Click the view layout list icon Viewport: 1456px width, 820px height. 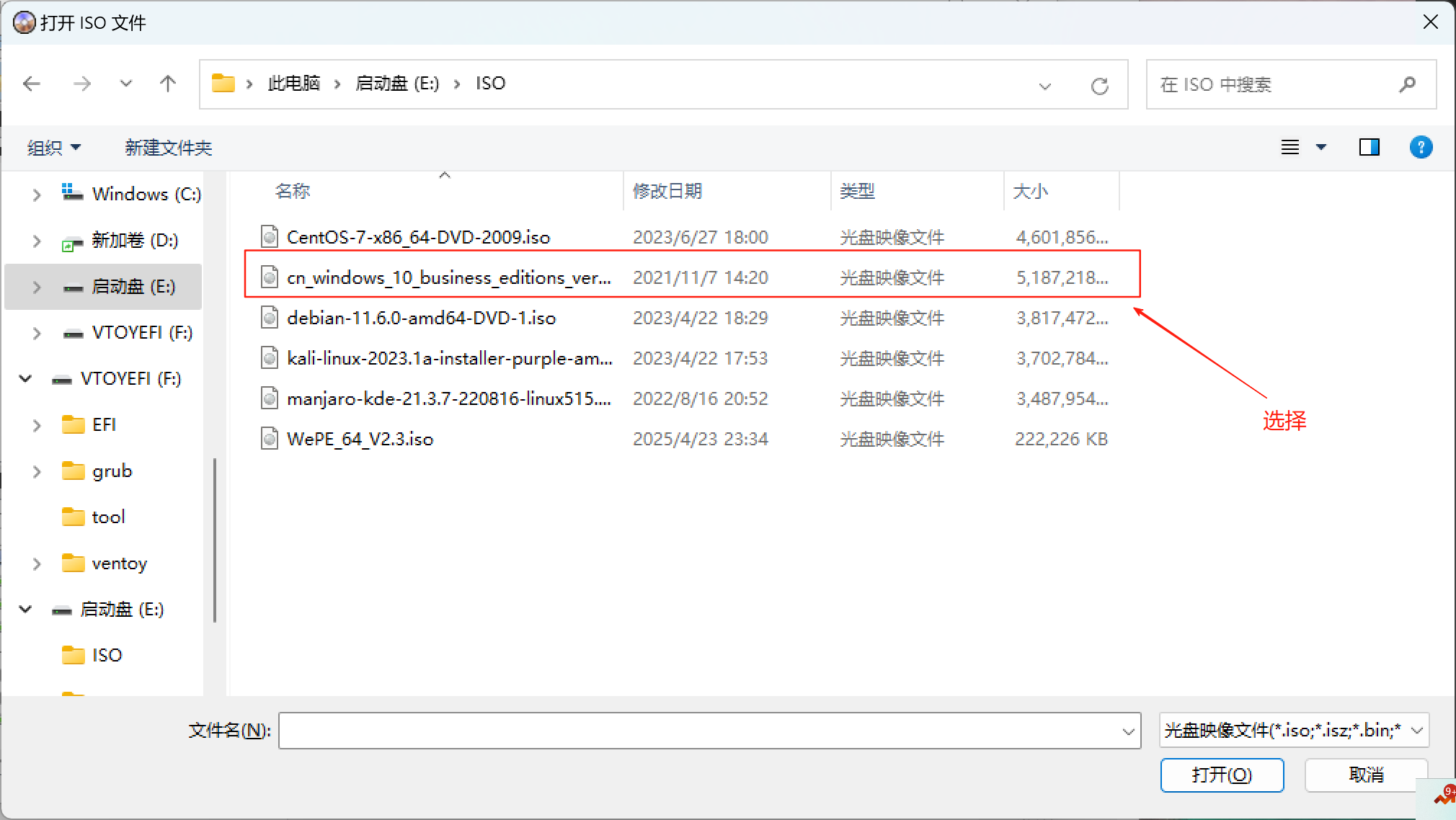[1290, 147]
